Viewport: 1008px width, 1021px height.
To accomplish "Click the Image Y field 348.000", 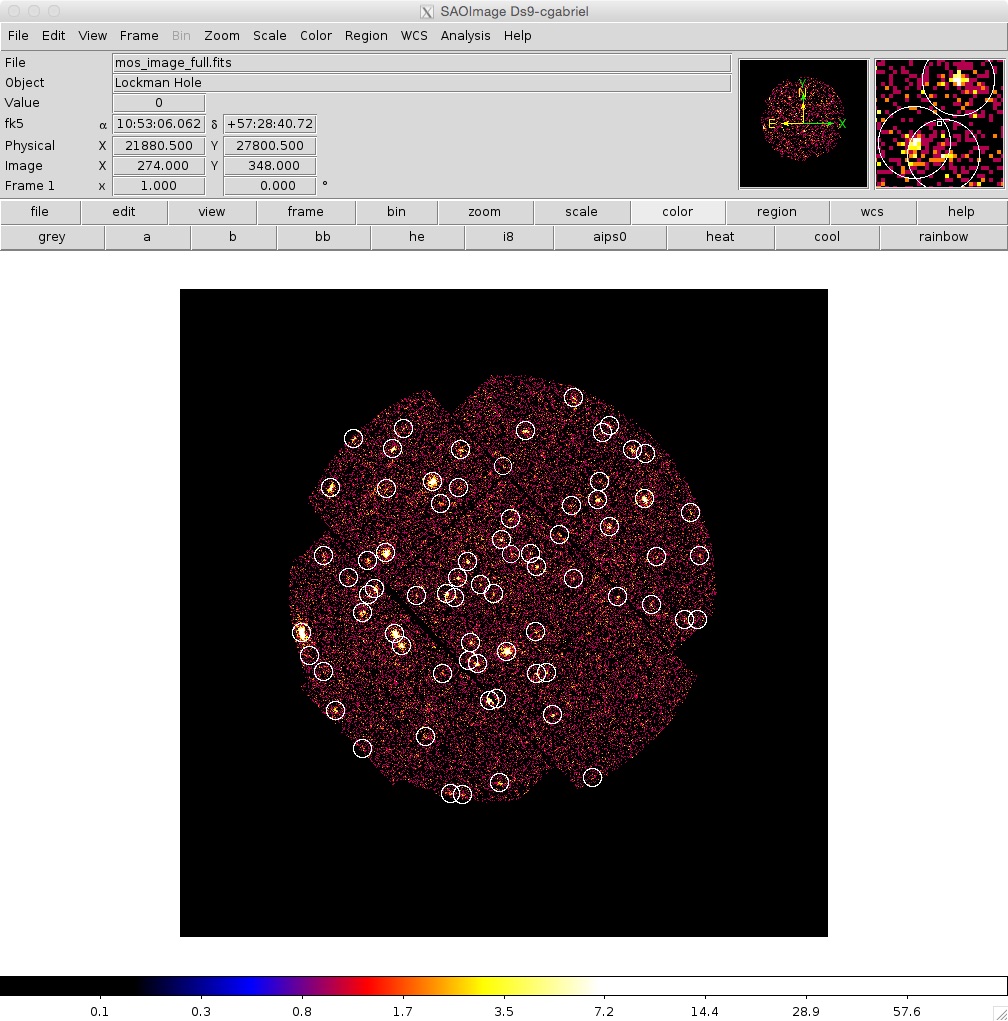I will click(x=270, y=166).
